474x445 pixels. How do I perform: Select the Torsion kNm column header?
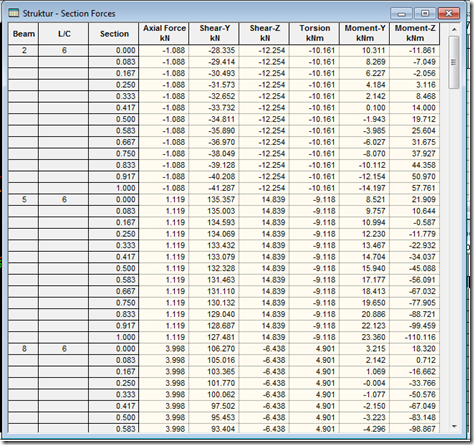point(314,33)
